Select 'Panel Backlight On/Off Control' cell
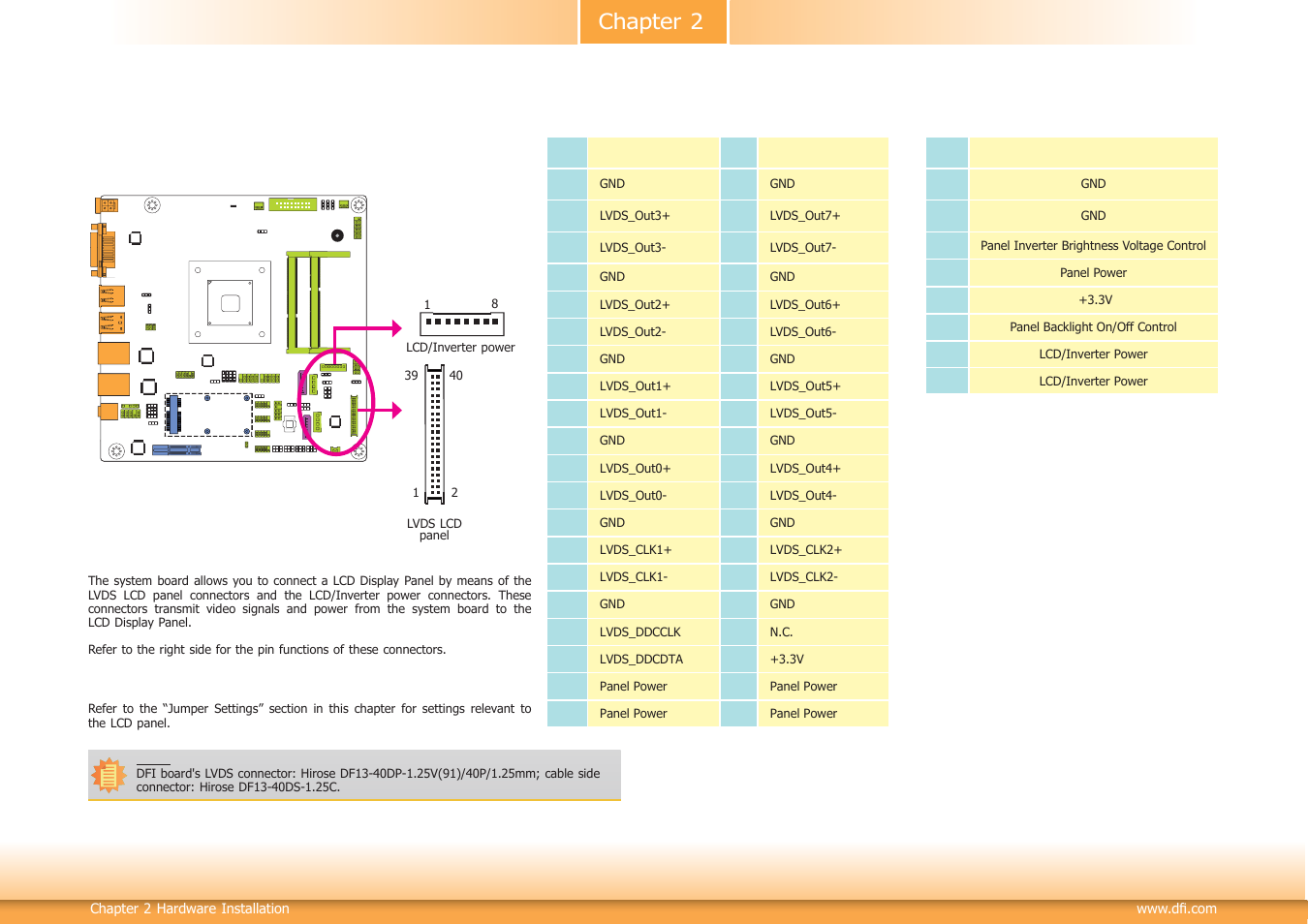Image resolution: width=1308 pixels, height=924 pixels. (x=1093, y=327)
